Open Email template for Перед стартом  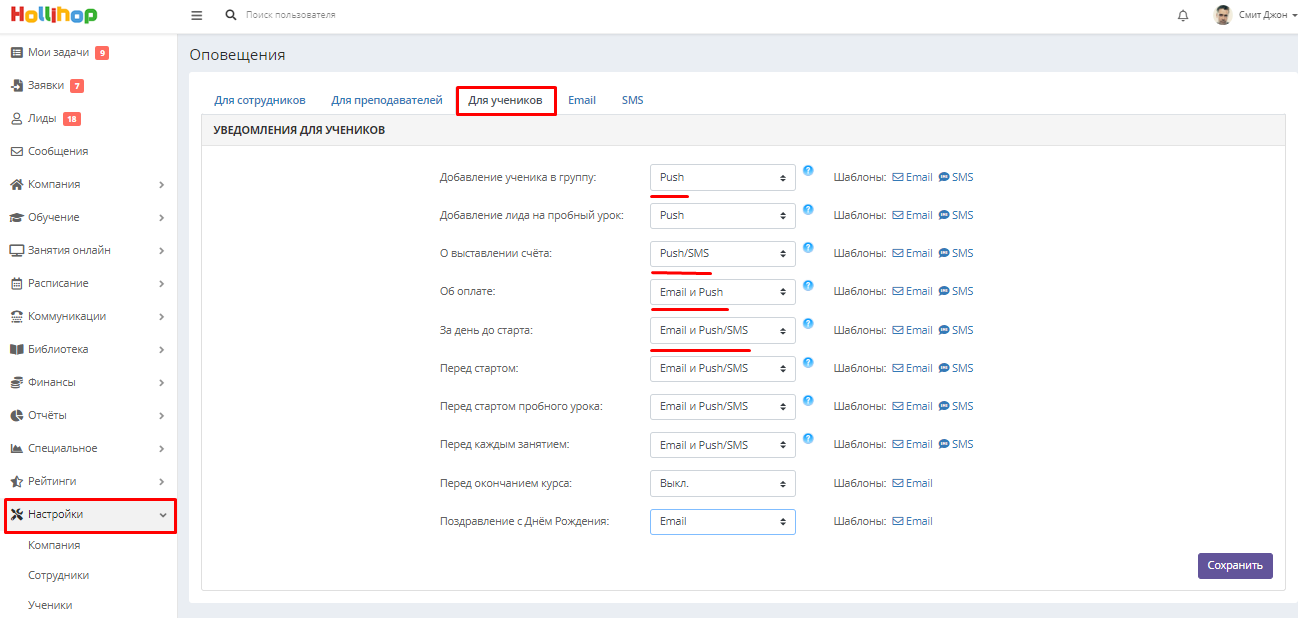point(912,368)
